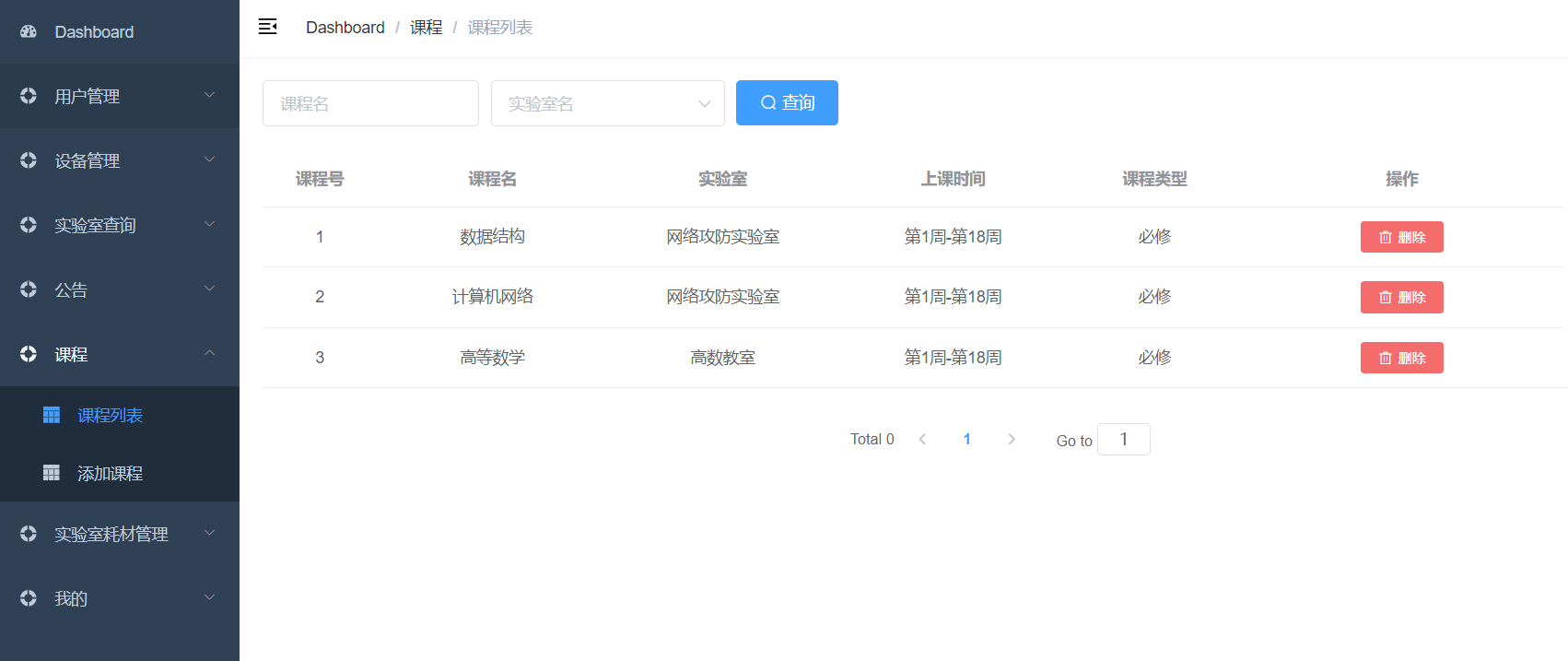Image resolution: width=1568 pixels, height=661 pixels.
Task: Click the 课程列表 breadcrumb text
Action: [x=500, y=28]
